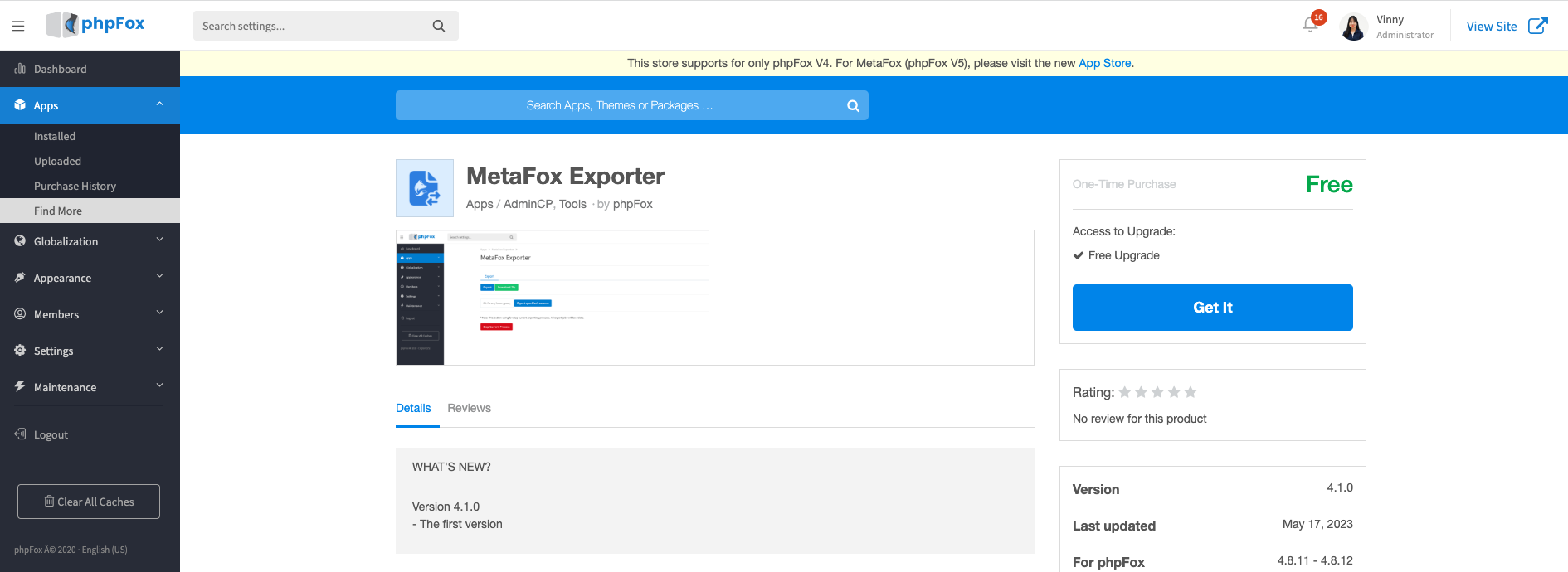Click the Free price label
The image size is (1568, 572).
[1329, 184]
